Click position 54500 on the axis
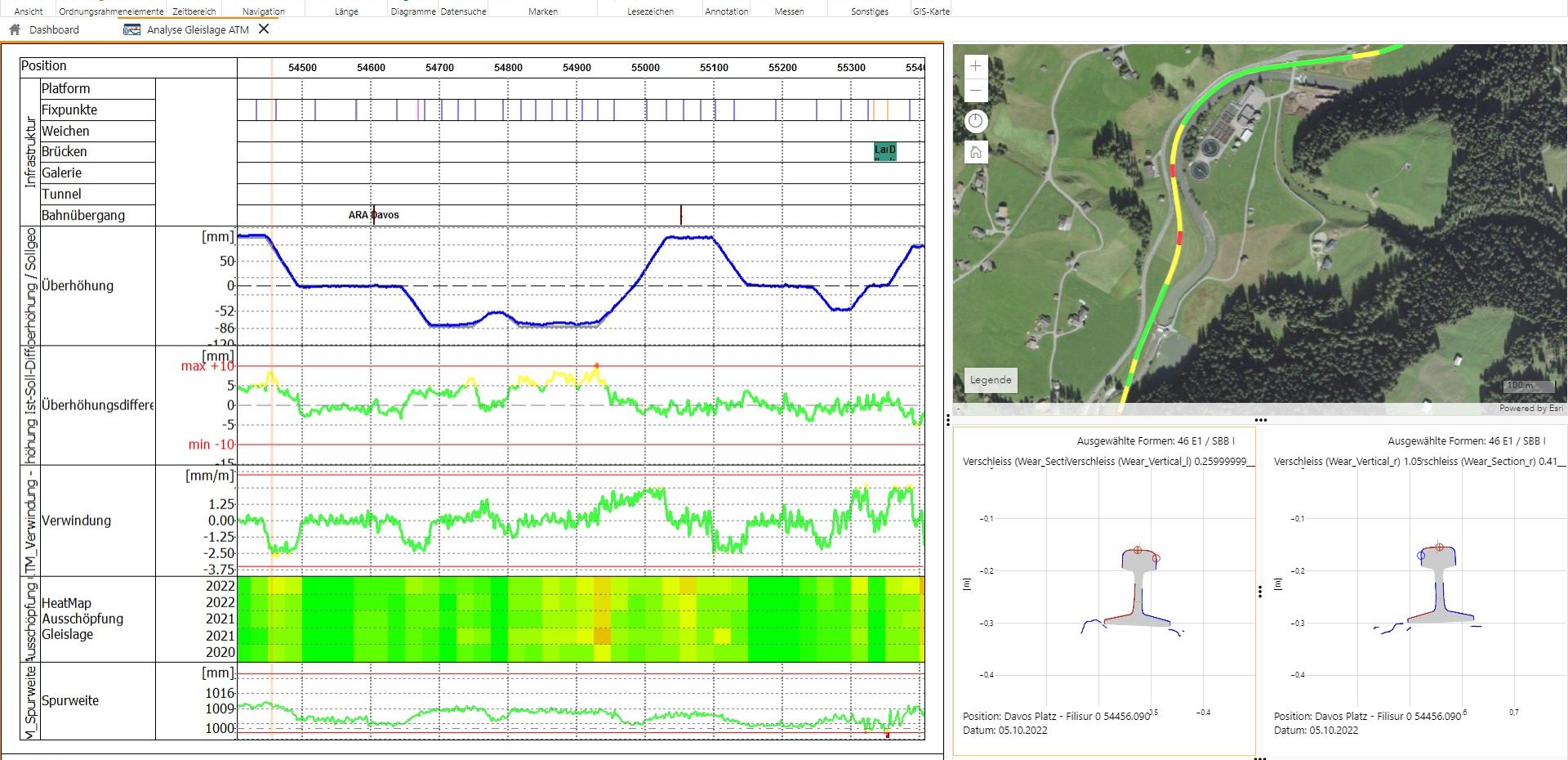 pos(302,68)
